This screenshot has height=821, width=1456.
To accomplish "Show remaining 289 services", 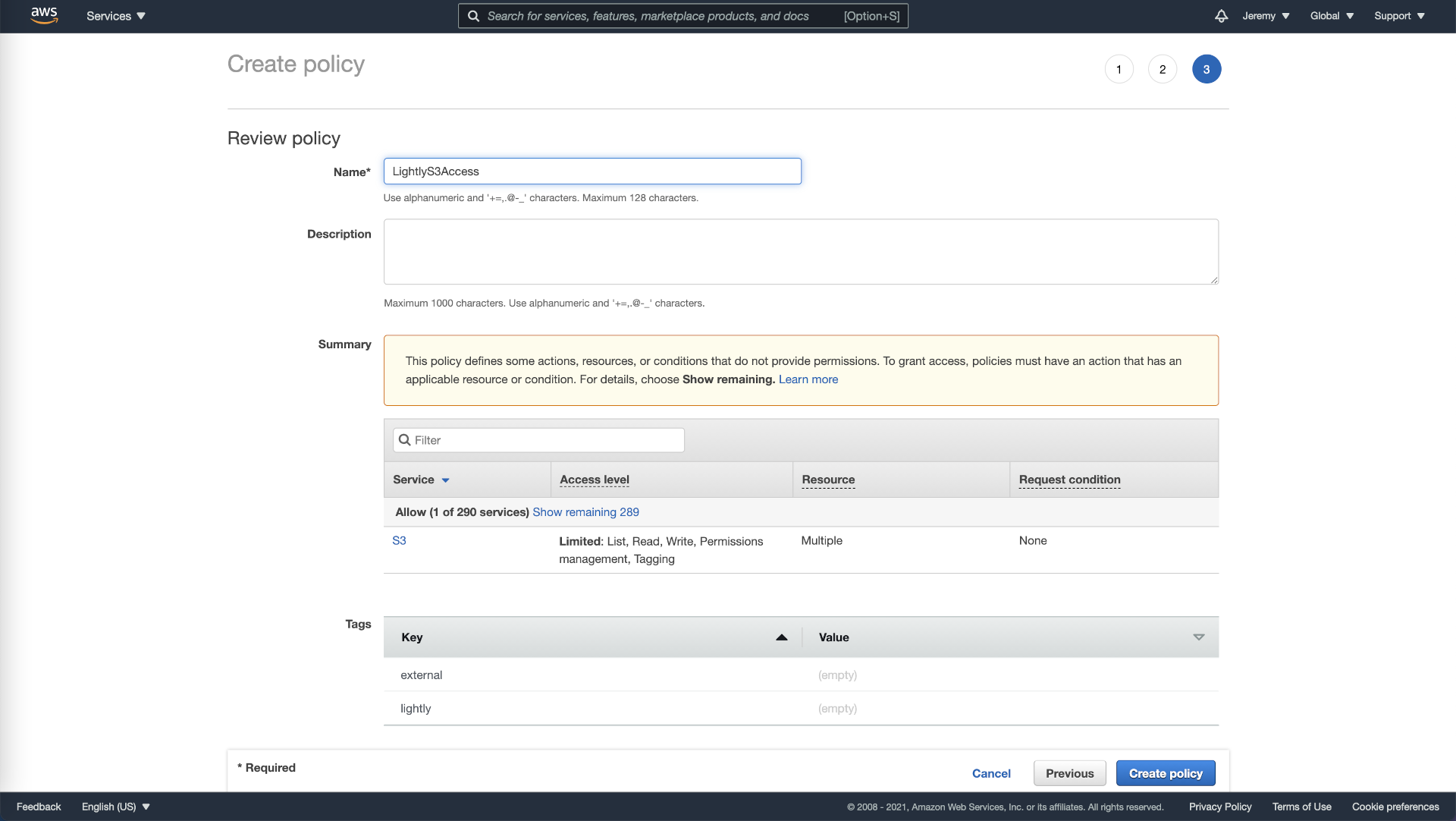I will (x=585, y=512).
